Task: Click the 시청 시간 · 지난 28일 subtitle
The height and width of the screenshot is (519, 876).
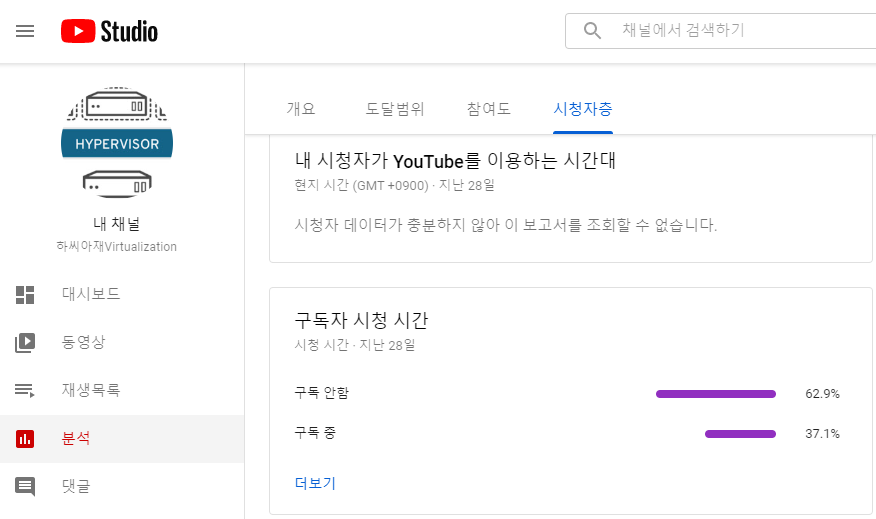Action: (x=355, y=345)
